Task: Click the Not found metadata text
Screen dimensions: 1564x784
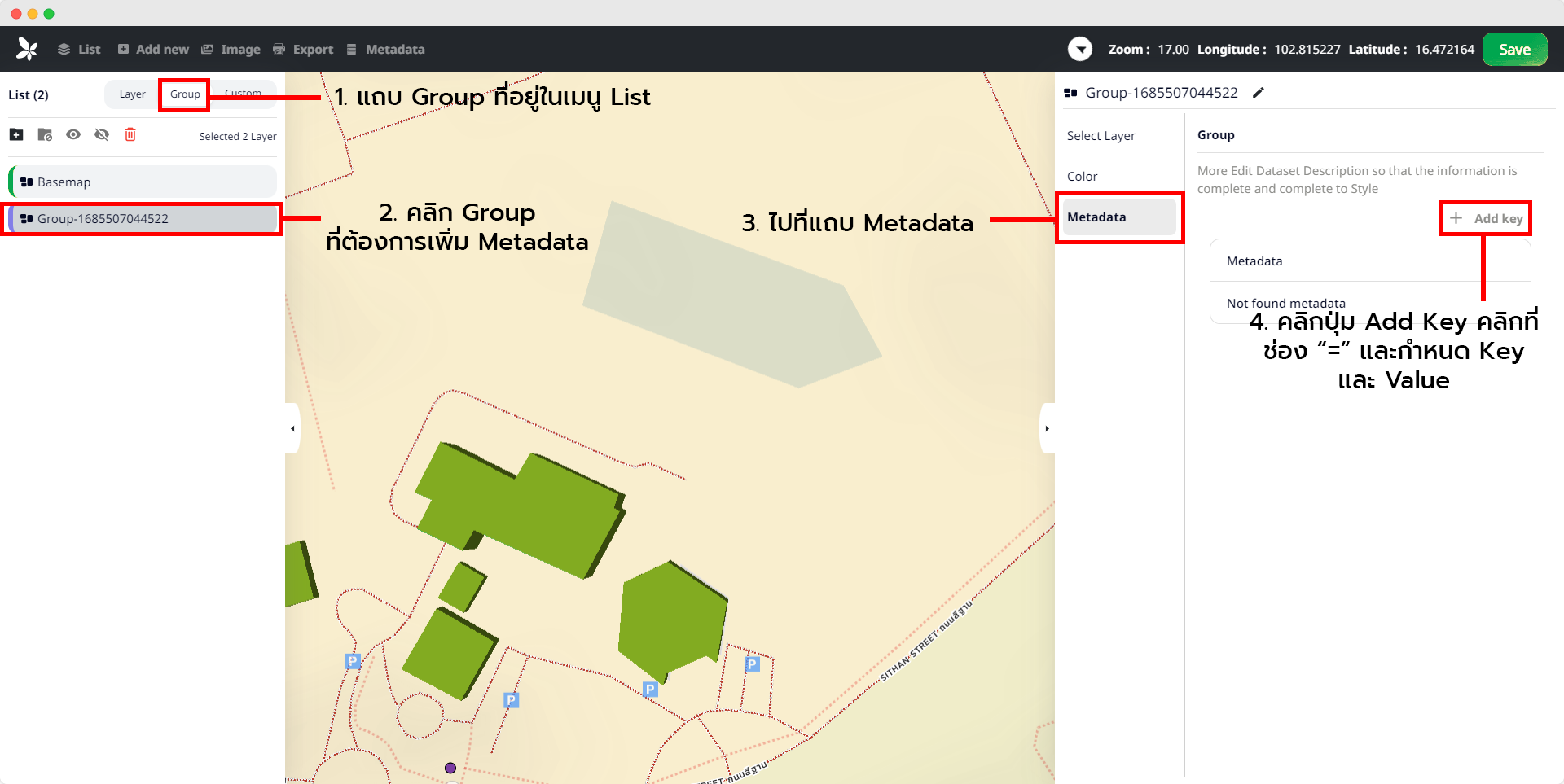Action: point(1285,303)
